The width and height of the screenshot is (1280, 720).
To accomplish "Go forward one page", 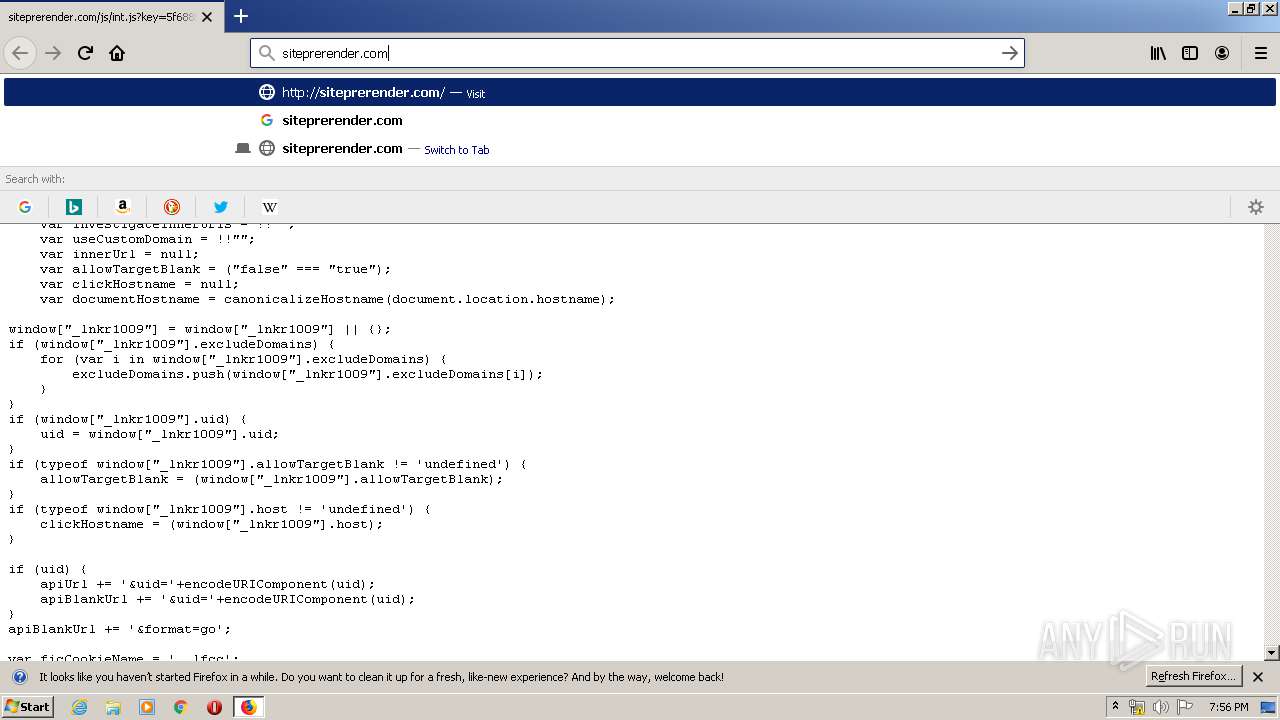I will 53,53.
